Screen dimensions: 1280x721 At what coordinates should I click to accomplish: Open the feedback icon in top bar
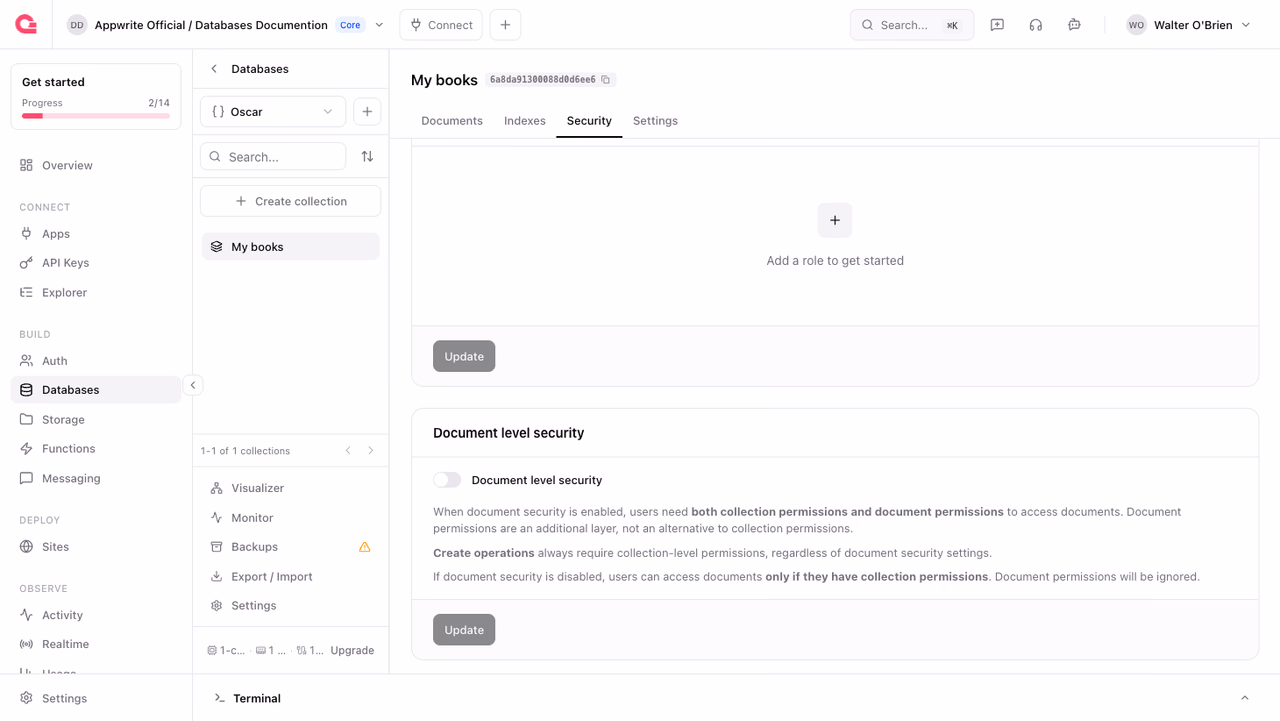click(x=997, y=25)
